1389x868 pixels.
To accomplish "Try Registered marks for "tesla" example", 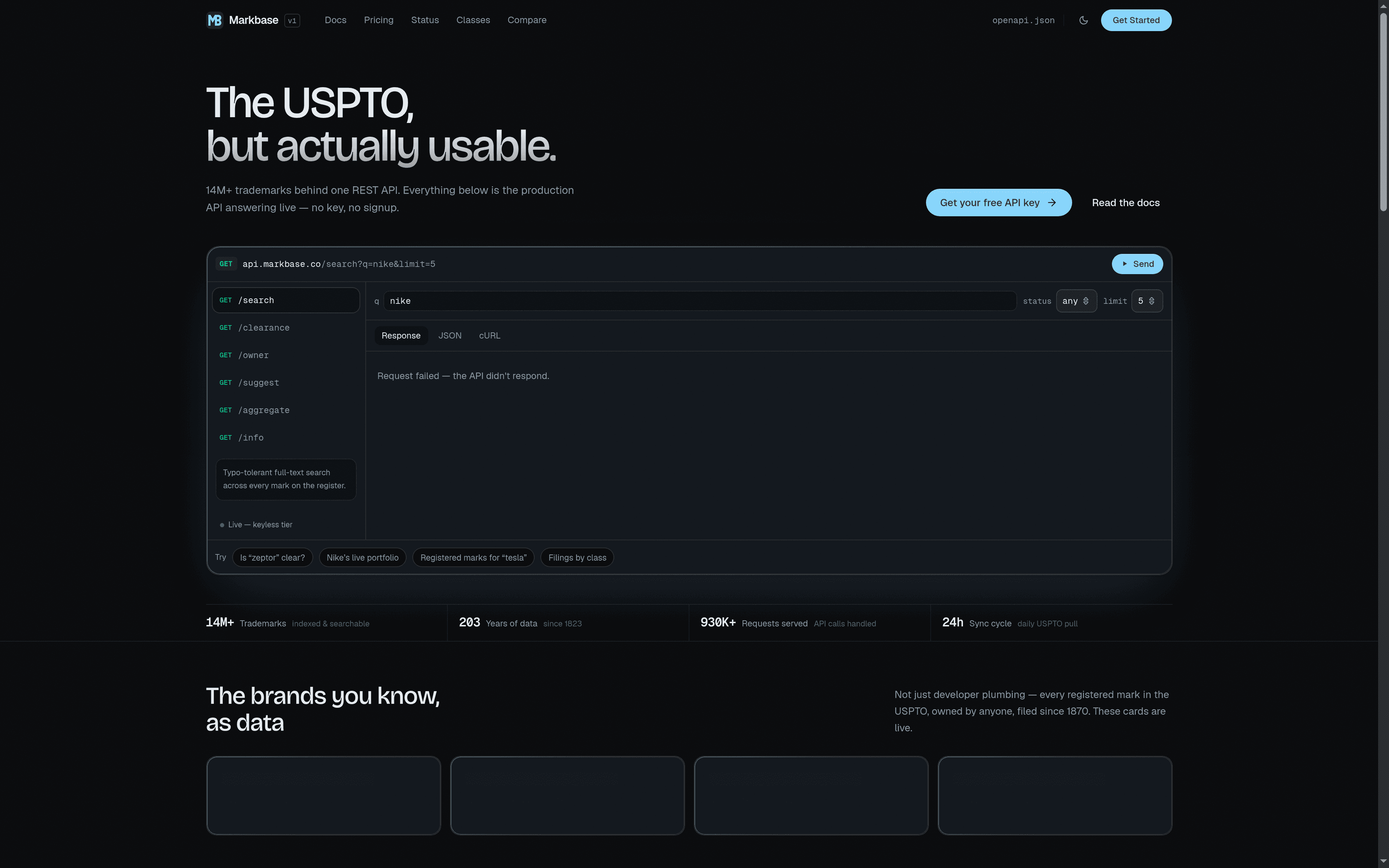I will coord(473,557).
